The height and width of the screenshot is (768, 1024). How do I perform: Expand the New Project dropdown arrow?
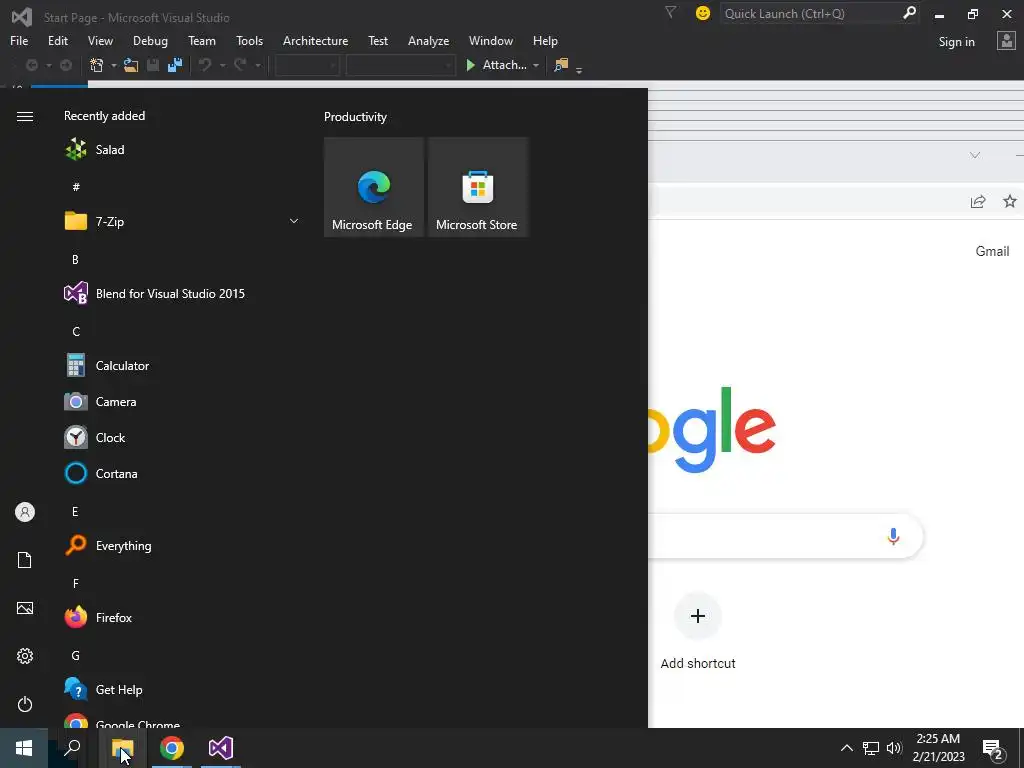pyautogui.click(x=114, y=65)
